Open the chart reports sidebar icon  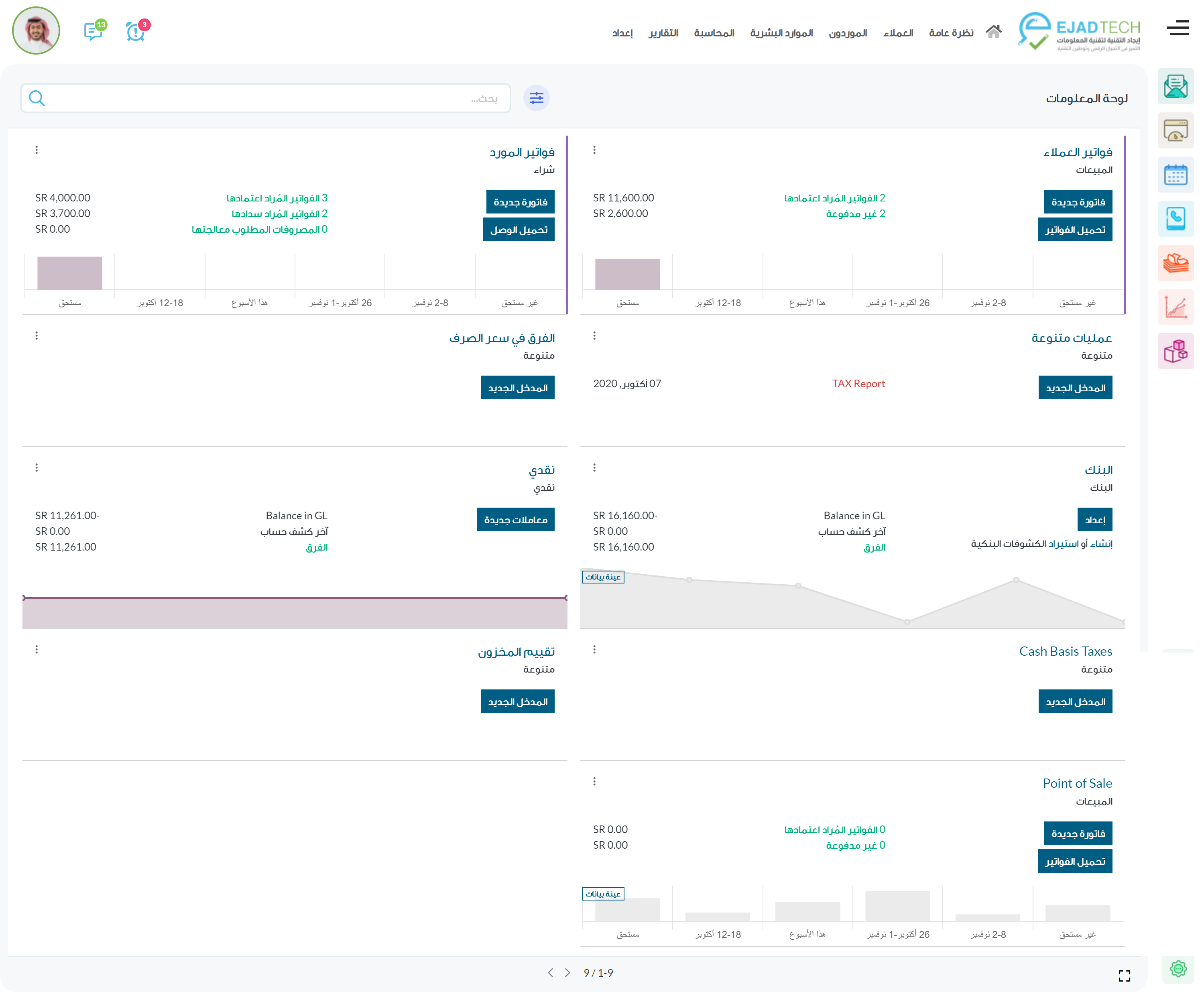pyautogui.click(x=1175, y=307)
